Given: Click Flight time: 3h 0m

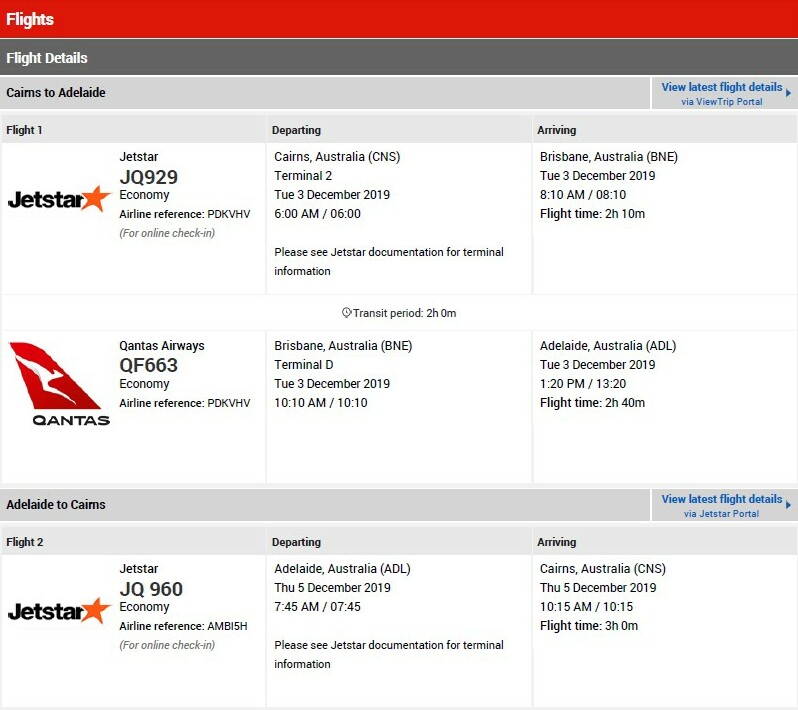Looking at the screenshot, I should tap(589, 626).
